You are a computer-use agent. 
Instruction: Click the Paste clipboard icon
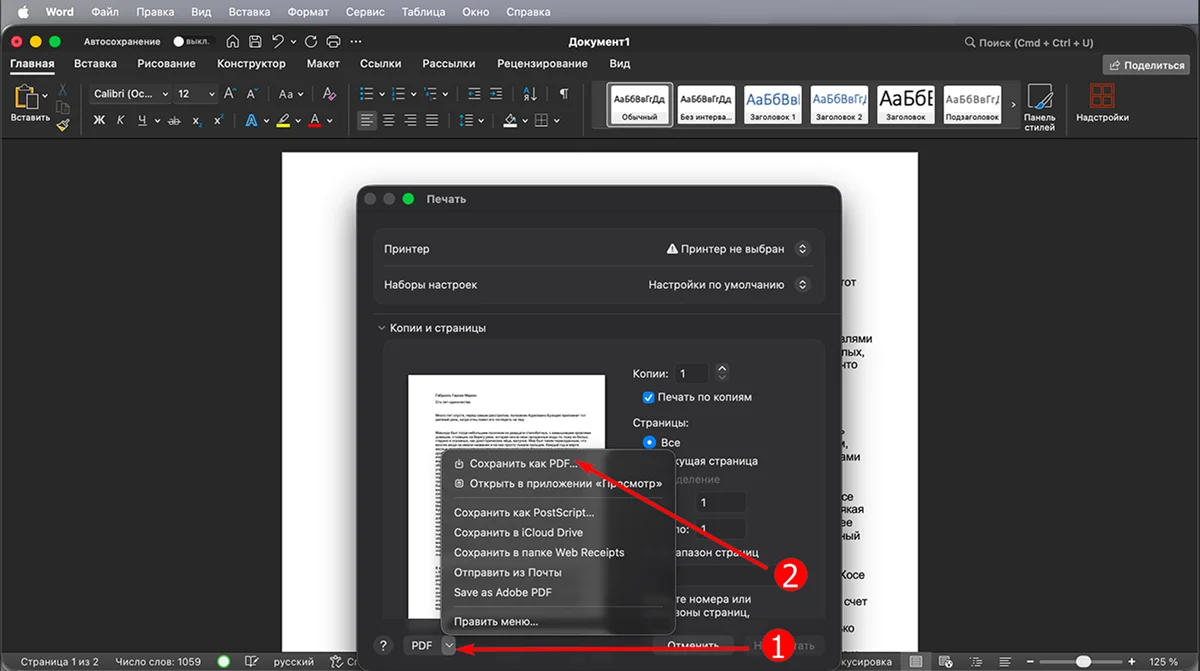coord(25,98)
